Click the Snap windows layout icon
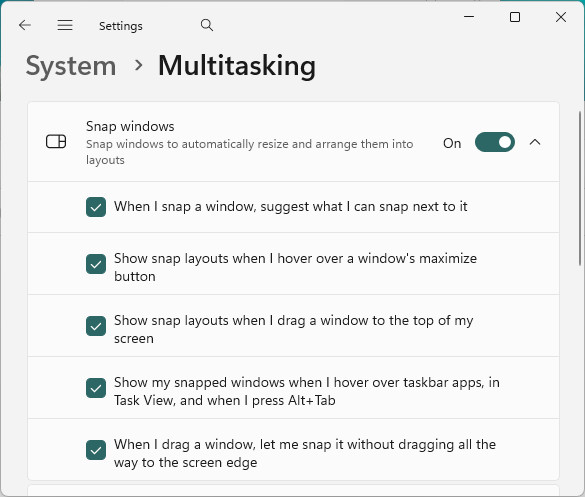This screenshot has width=585, height=497. coord(56,142)
